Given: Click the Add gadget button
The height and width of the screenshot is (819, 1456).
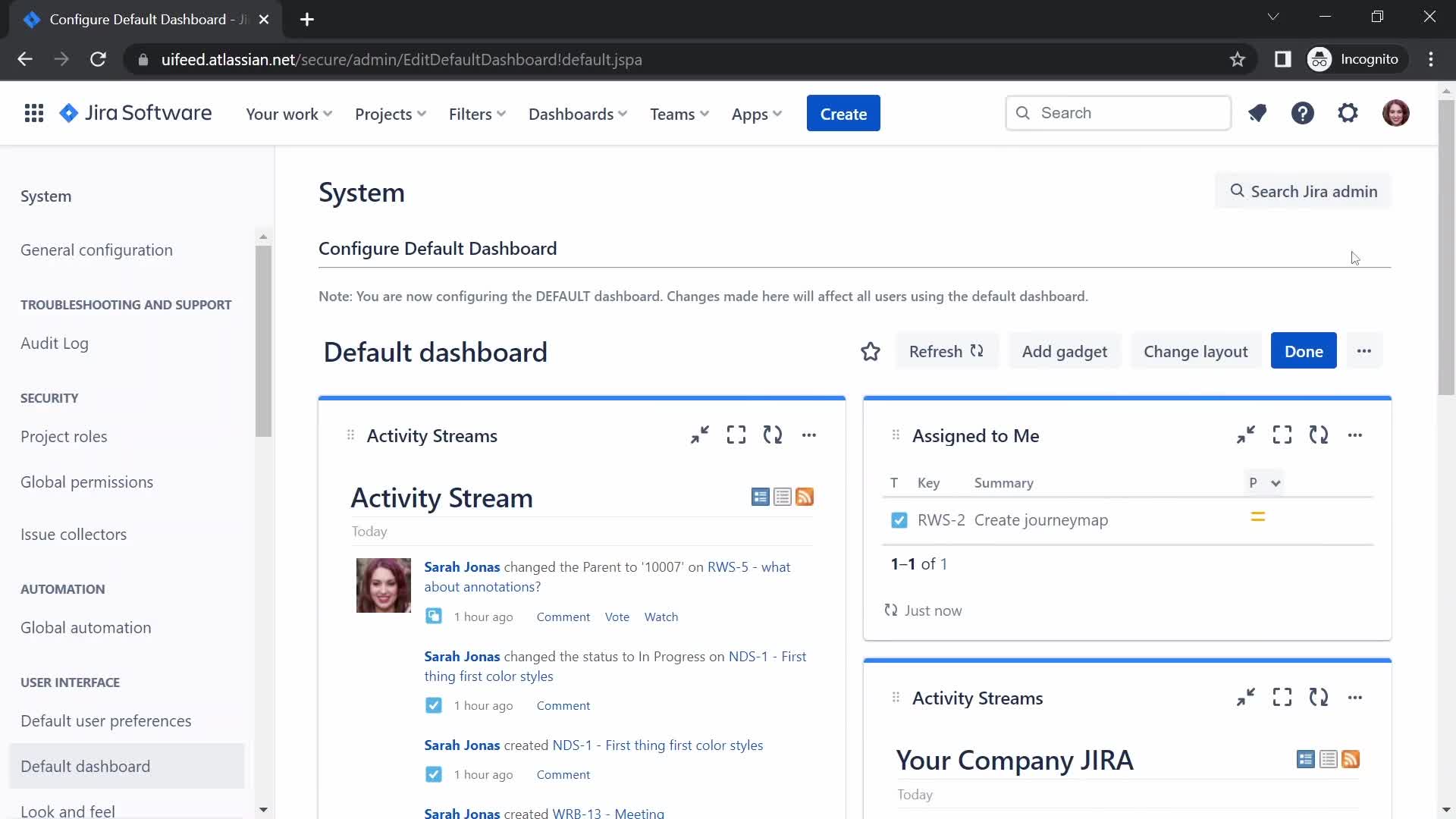Looking at the screenshot, I should click(x=1064, y=351).
